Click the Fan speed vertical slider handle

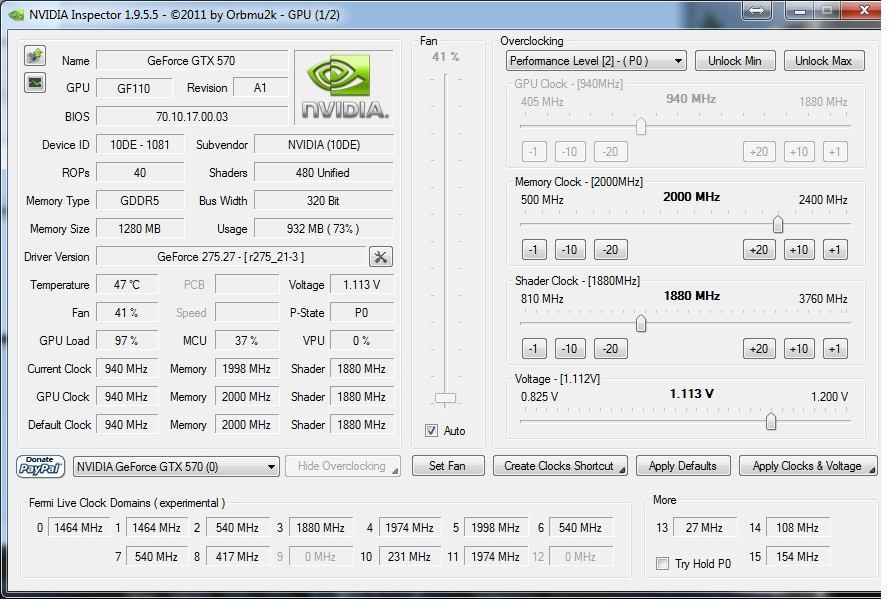(x=445, y=398)
